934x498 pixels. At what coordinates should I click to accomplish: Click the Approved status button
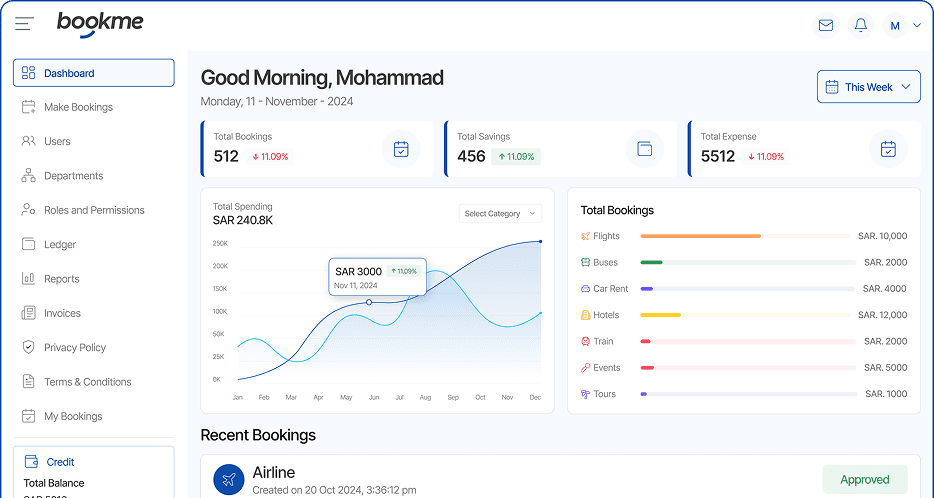click(864, 479)
